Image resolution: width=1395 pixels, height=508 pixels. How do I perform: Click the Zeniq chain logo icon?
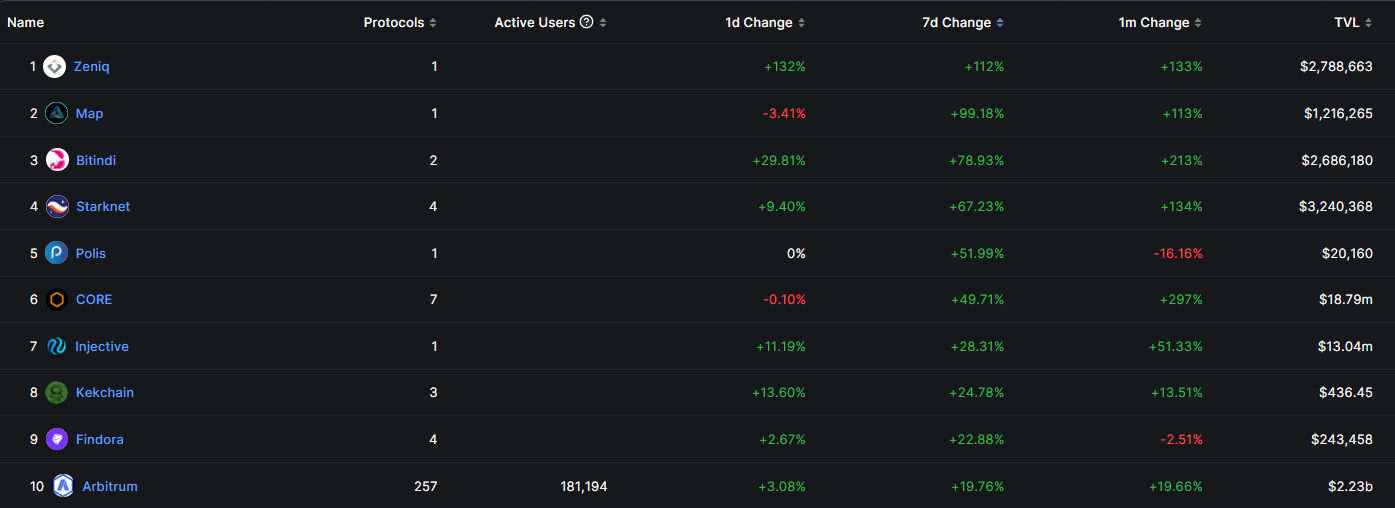coord(55,67)
